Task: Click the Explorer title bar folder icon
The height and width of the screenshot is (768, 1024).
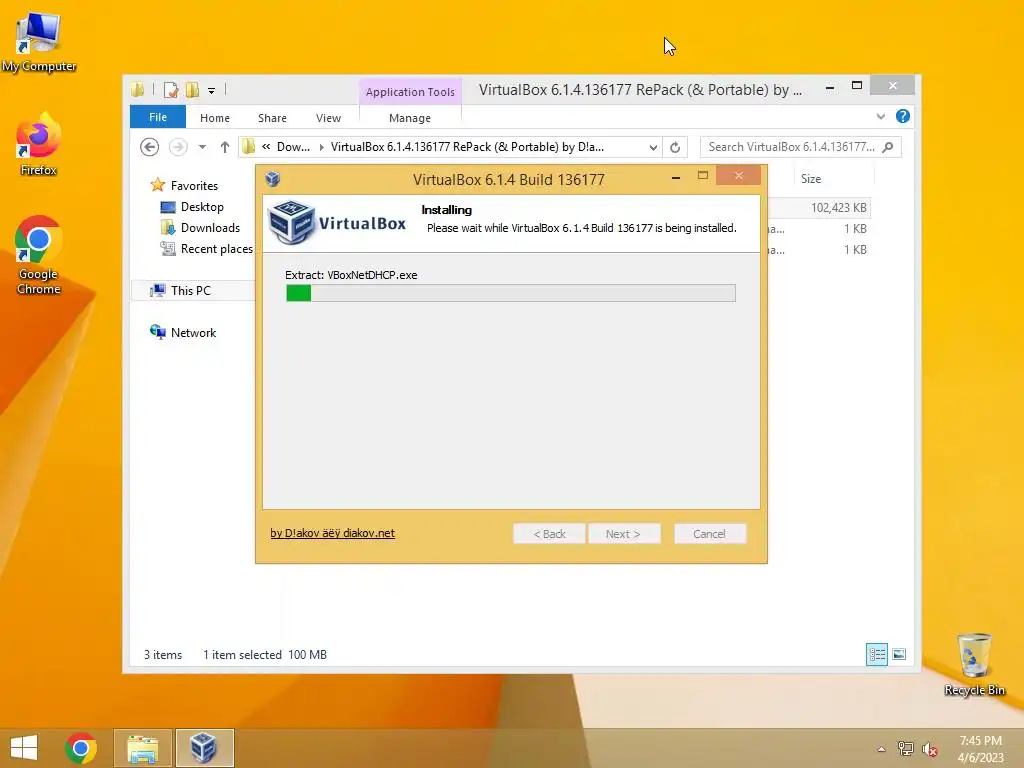Action: (137, 90)
